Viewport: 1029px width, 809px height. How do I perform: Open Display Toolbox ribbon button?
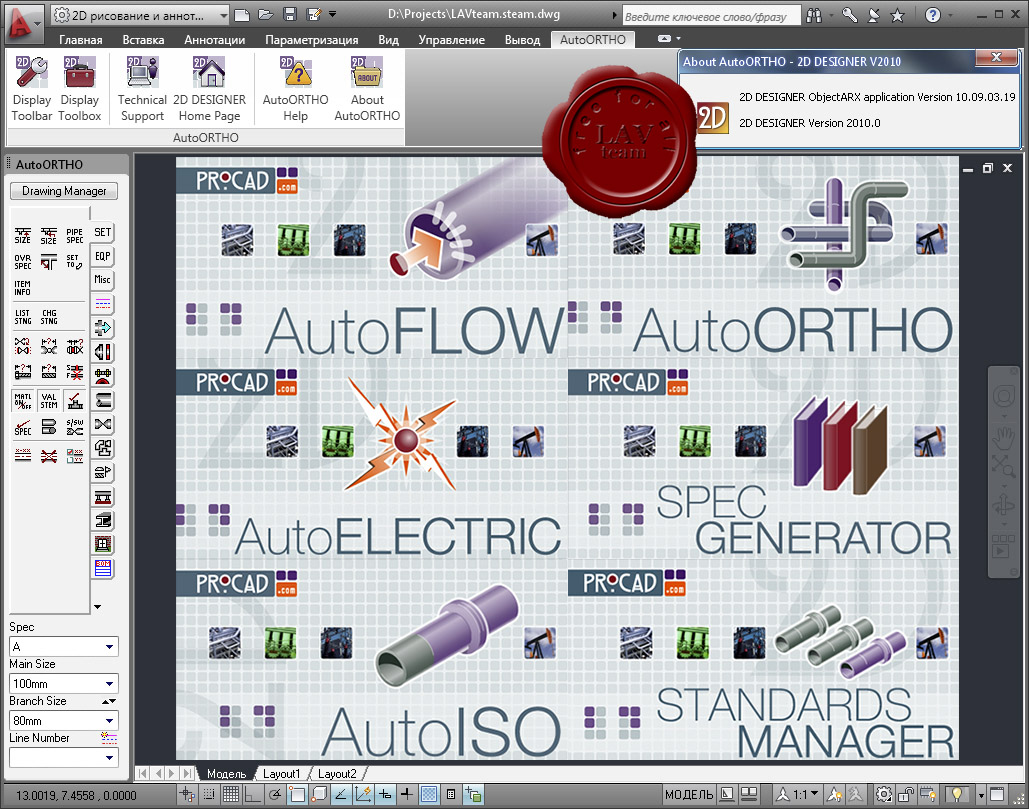click(x=79, y=89)
